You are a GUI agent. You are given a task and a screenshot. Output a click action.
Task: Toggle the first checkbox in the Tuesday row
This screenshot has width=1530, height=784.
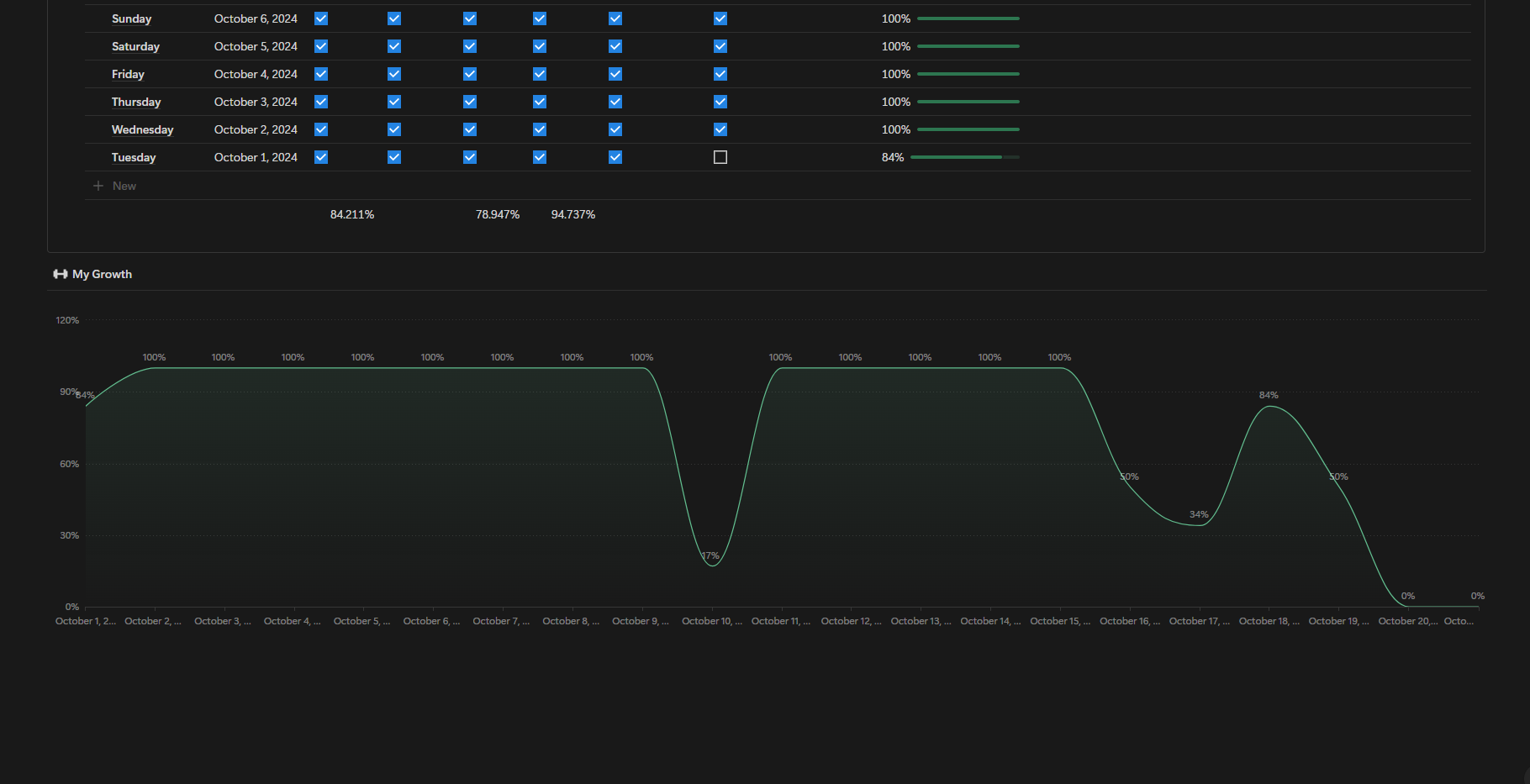click(x=321, y=157)
